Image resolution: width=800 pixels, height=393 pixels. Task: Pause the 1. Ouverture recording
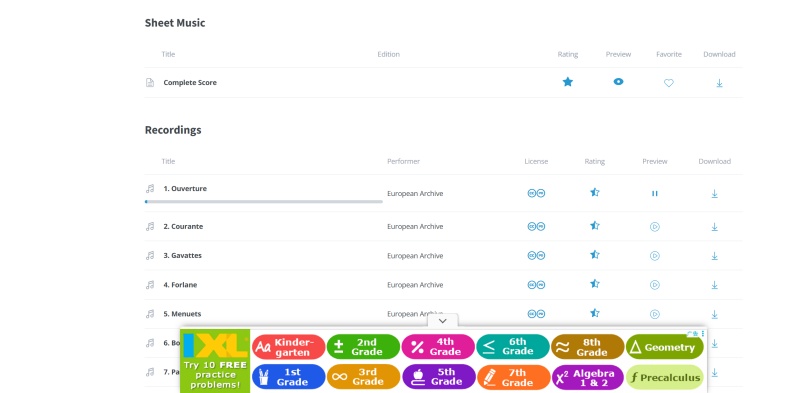pos(655,193)
